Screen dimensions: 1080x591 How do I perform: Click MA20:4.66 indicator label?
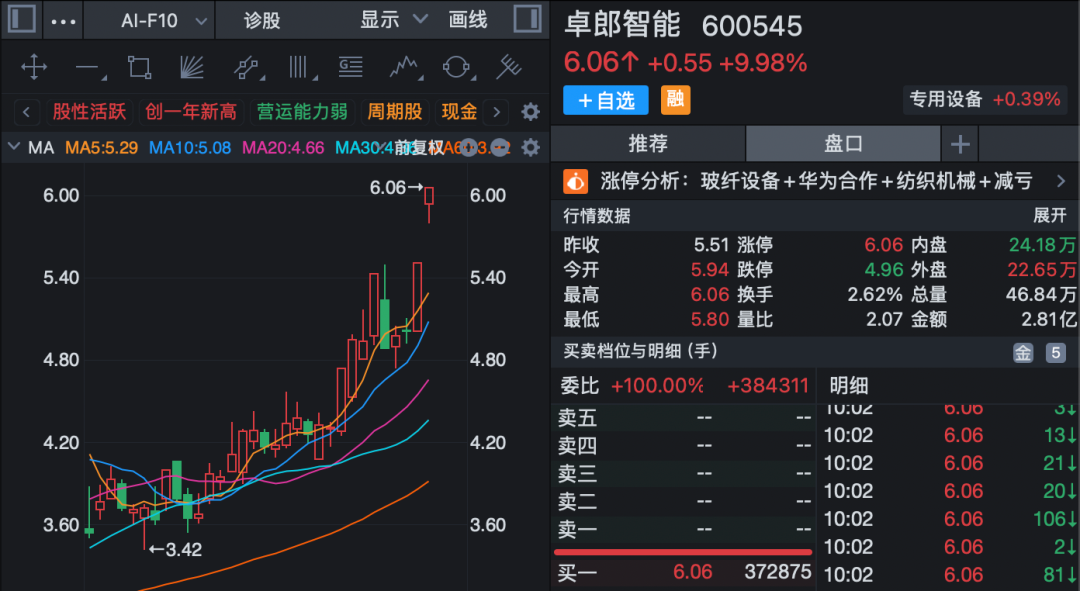283,147
